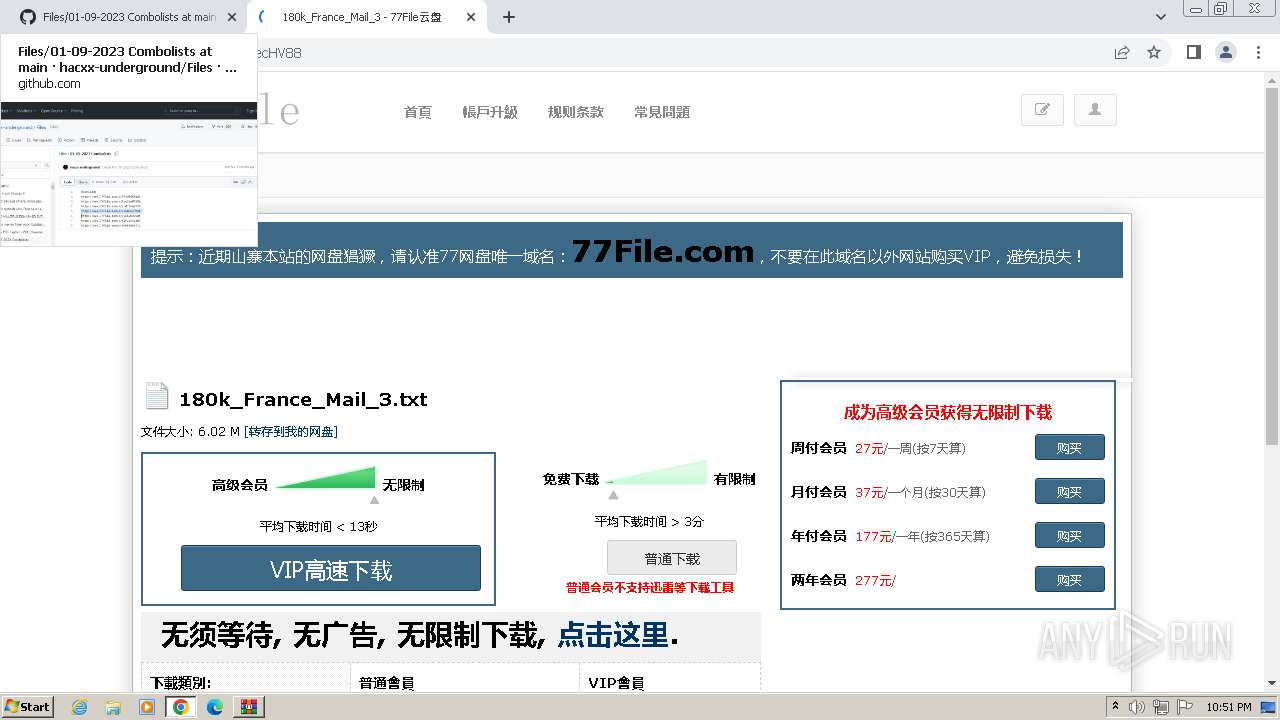This screenshot has width=1280, height=720.
Task: Click the share page icon in address bar
Action: (1122, 52)
